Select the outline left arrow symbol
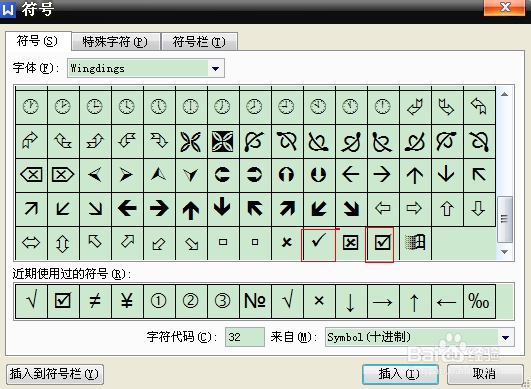The image size is (531, 389). tap(383, 209)
